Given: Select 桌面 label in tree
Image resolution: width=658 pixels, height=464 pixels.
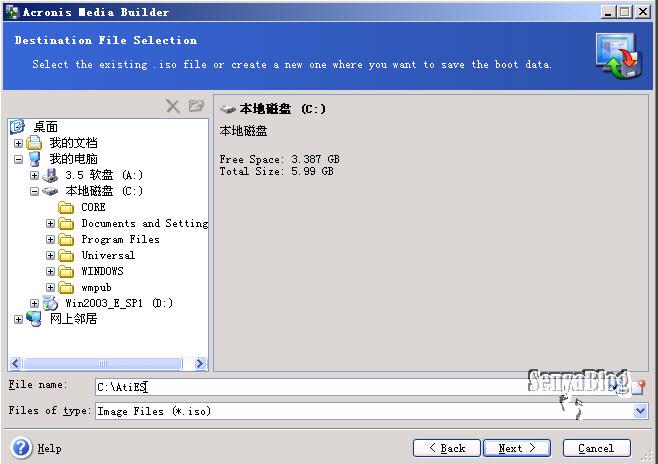Looking at the screenshot, I should [45, 127].
